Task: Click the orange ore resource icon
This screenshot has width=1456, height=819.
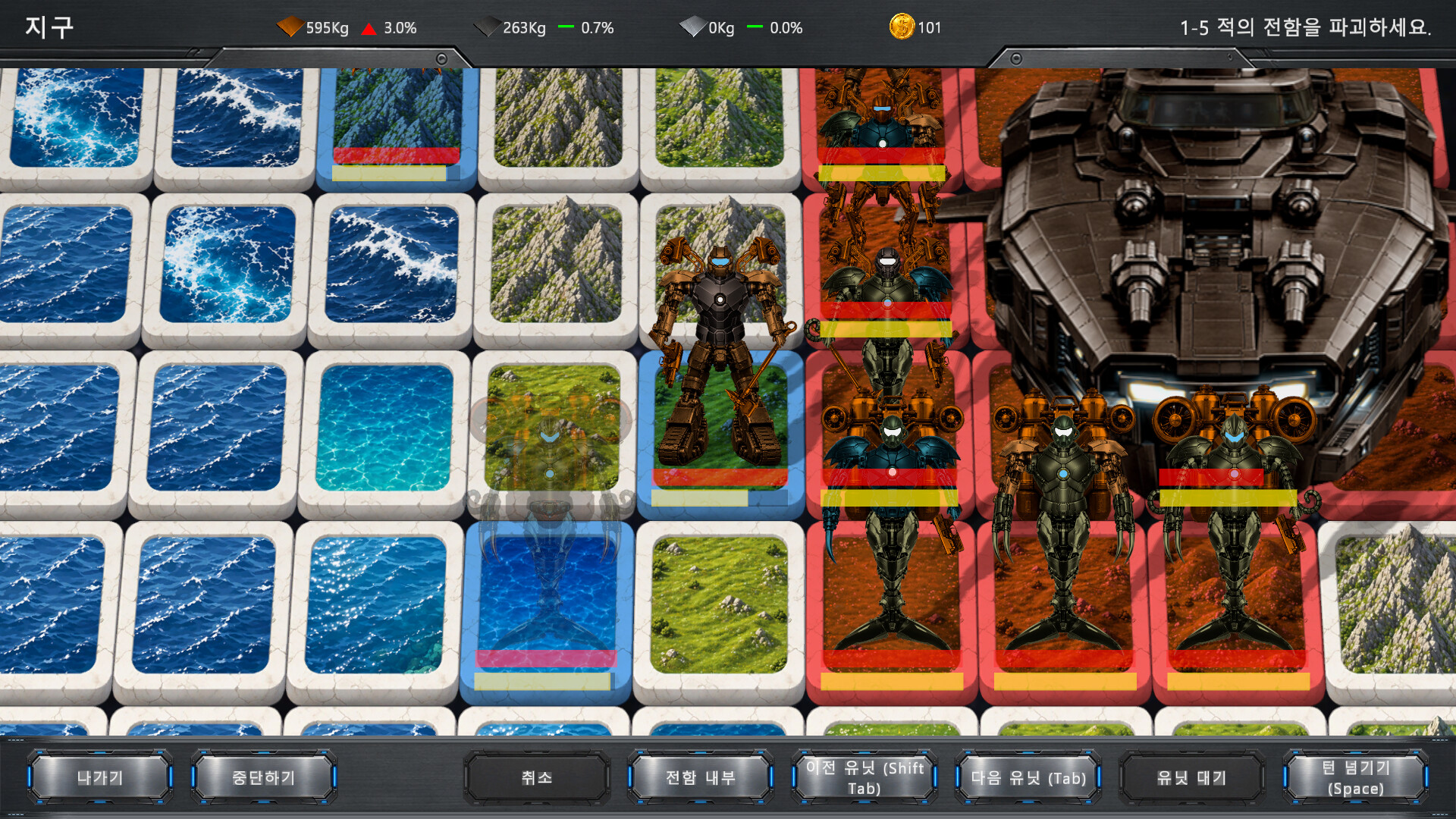Action: click(x=289, y=27)
